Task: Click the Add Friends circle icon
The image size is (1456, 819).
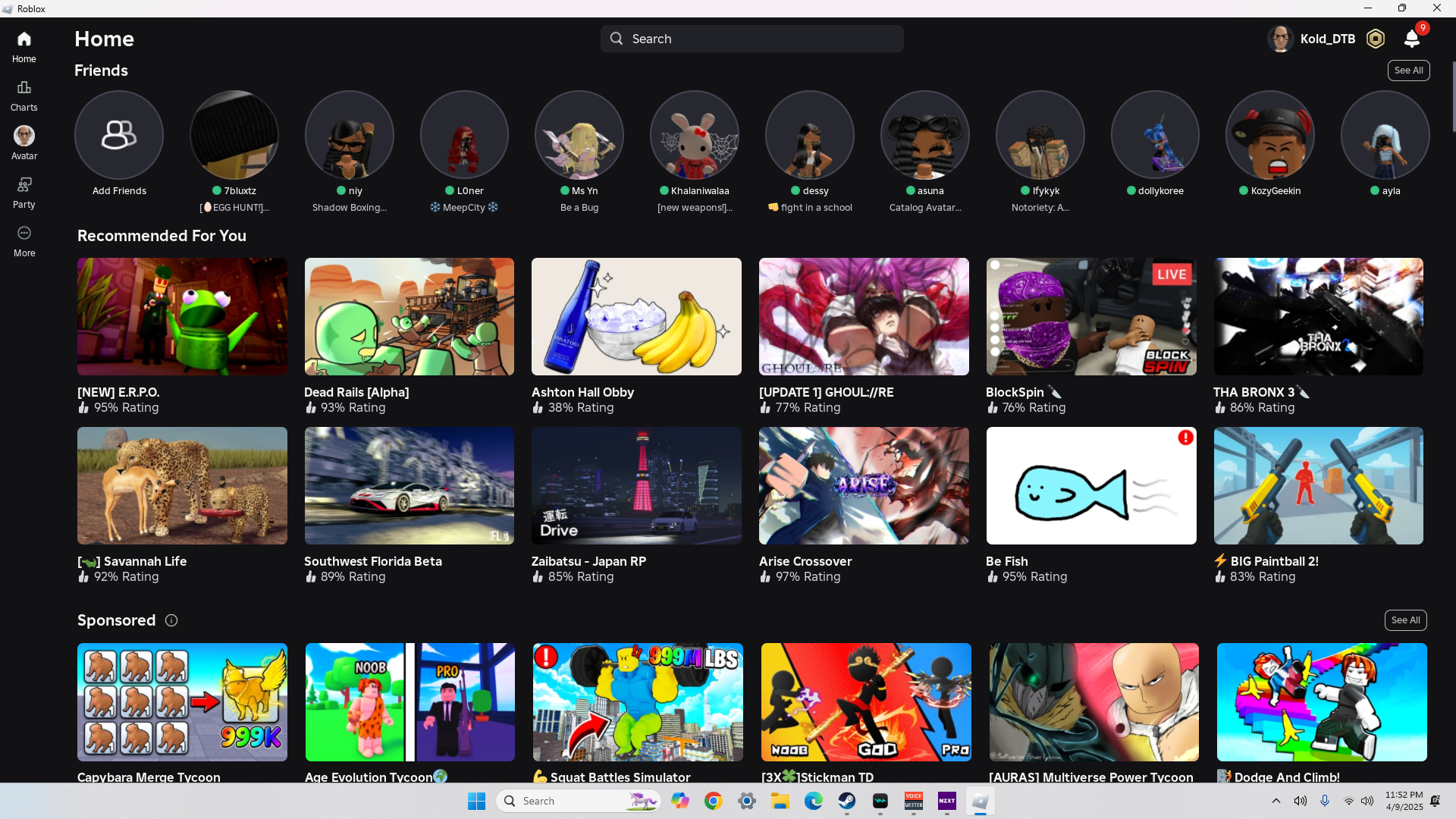Action: click(119, 135)
